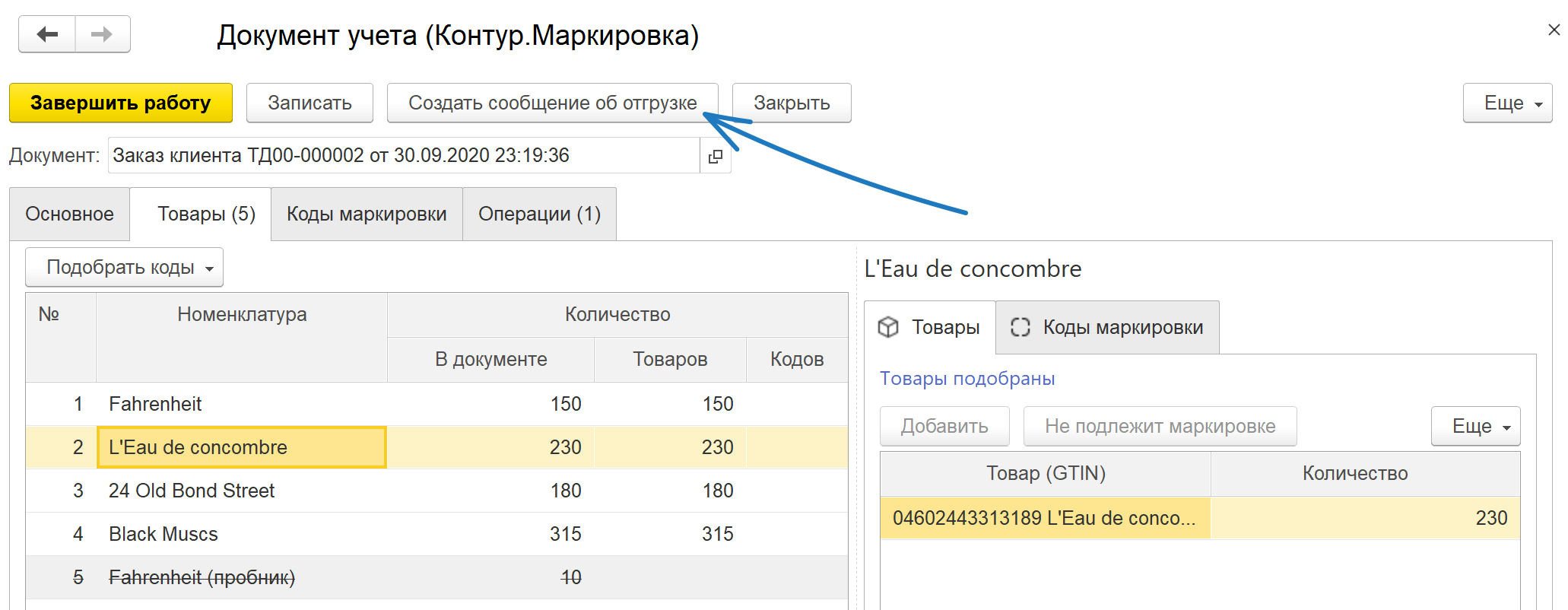
Task: Select the L'Eau de concombre row cell
Action: pos(242,447)
